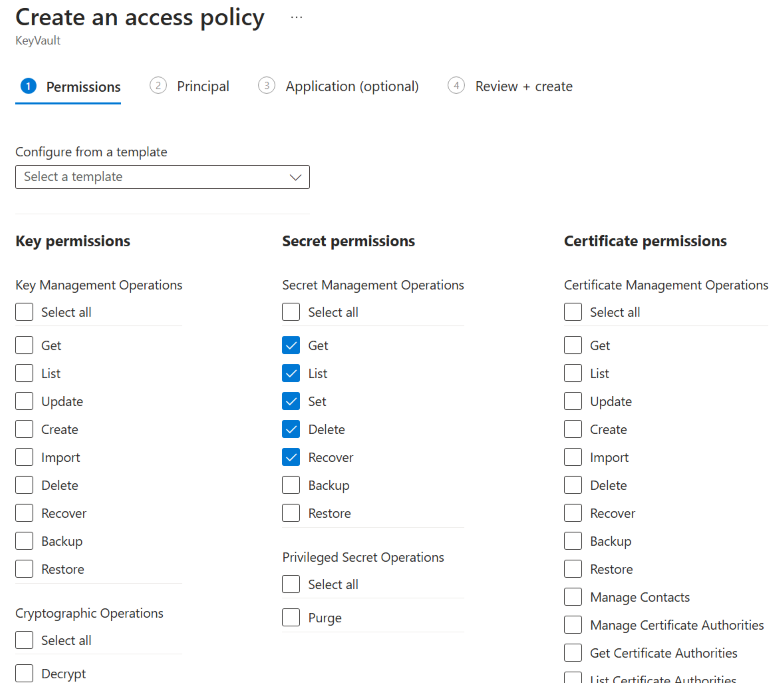Open the Review + create tab

pos(511,86)
